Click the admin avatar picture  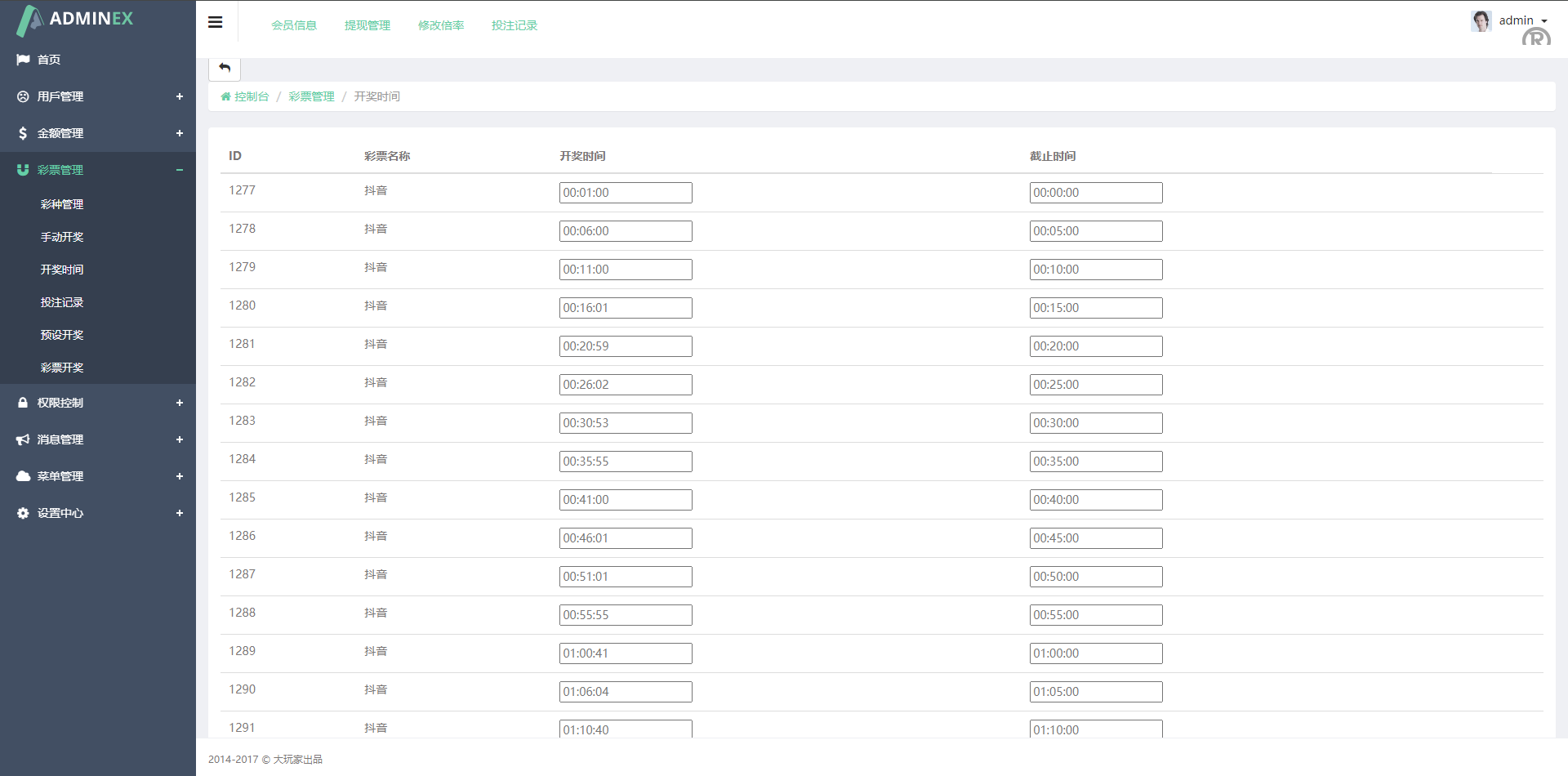pyautogui.click(x=1481, y=20)
